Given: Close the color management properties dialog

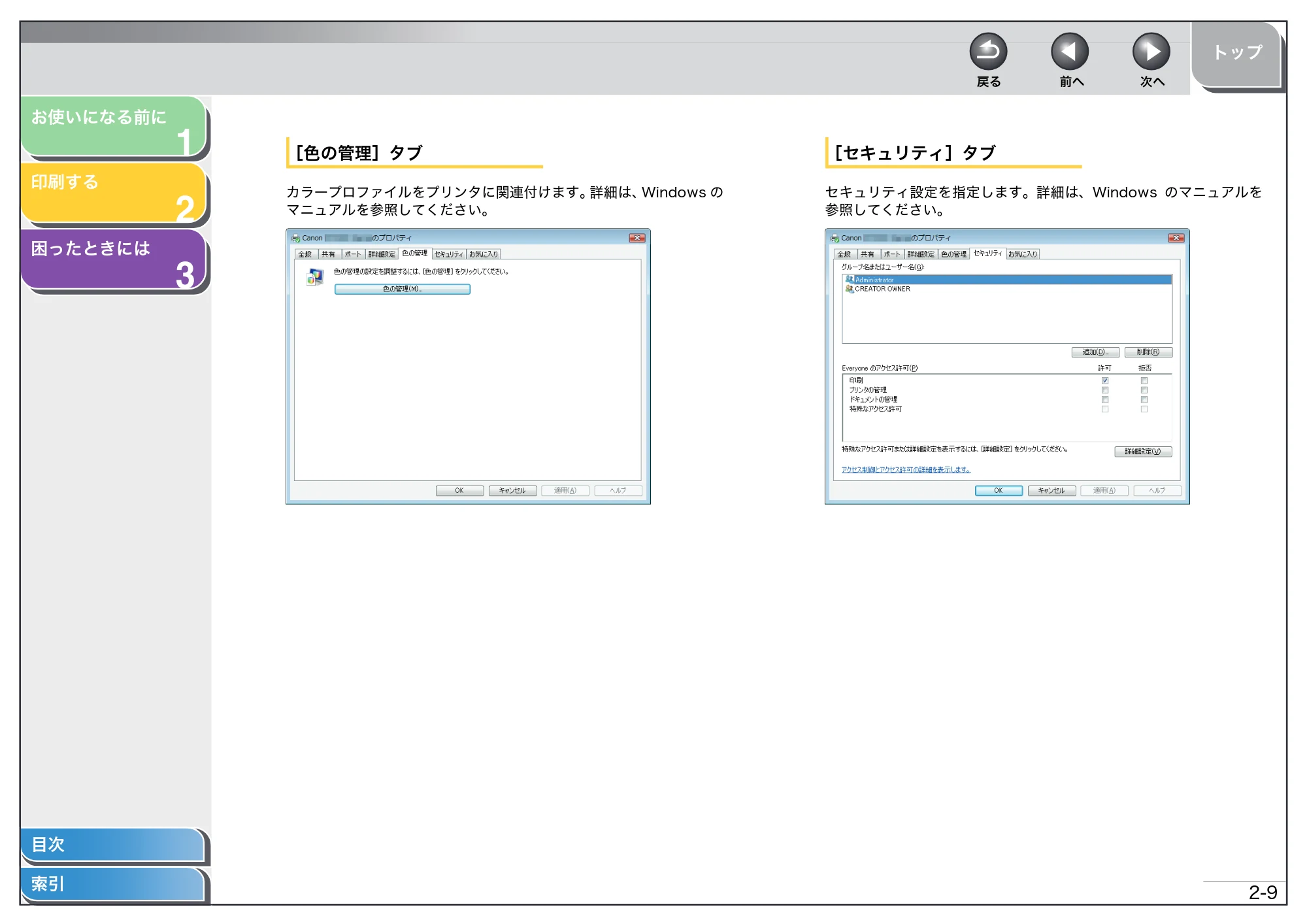Looking at the screenshot, I should click(x=637, y=238).
